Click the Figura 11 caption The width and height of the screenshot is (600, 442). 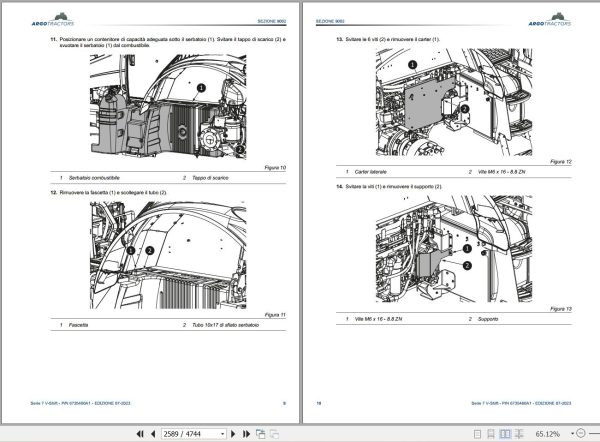pos(275,315)
